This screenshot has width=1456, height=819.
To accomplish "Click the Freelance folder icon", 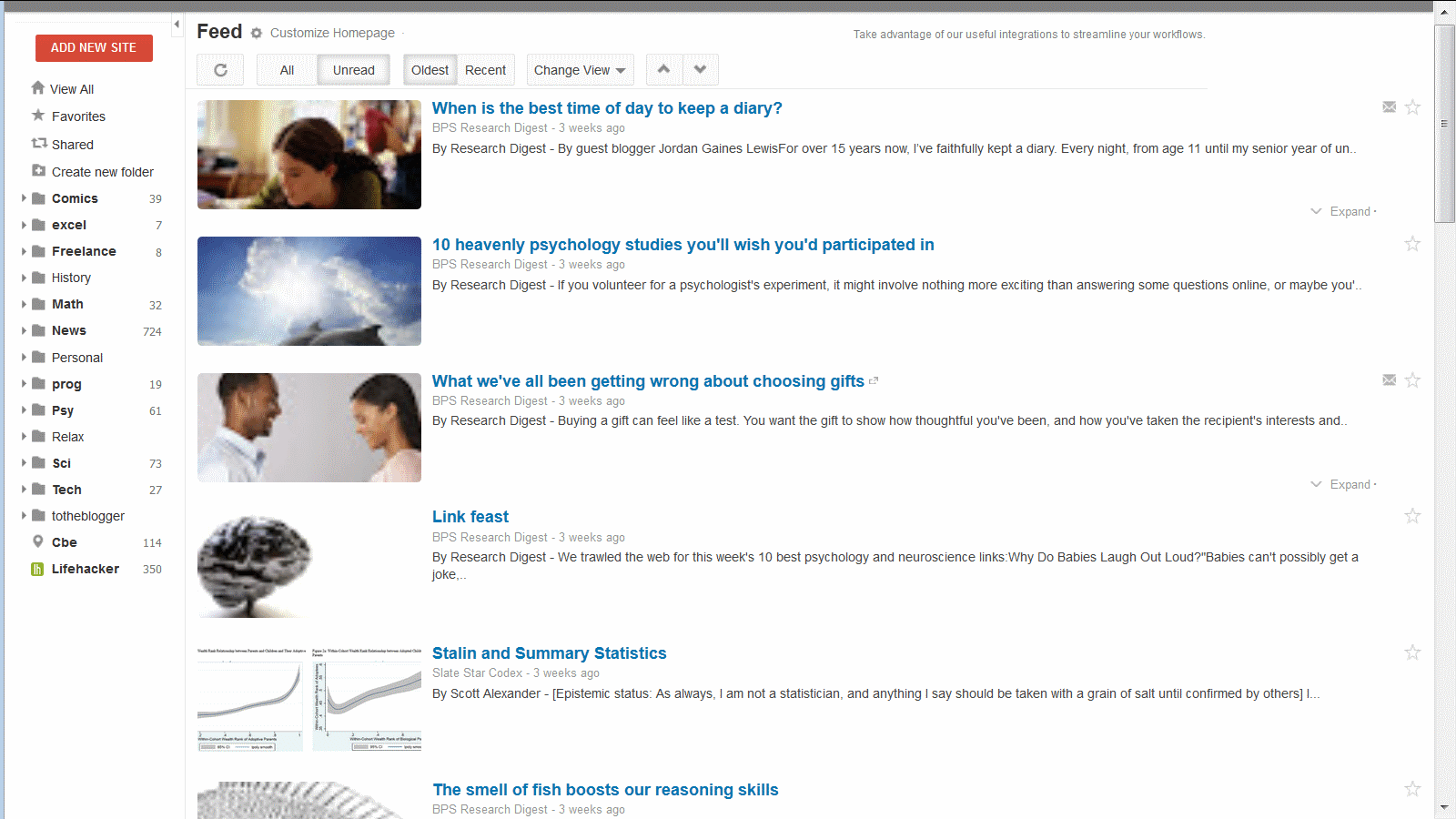I will [x=38, y=251].
